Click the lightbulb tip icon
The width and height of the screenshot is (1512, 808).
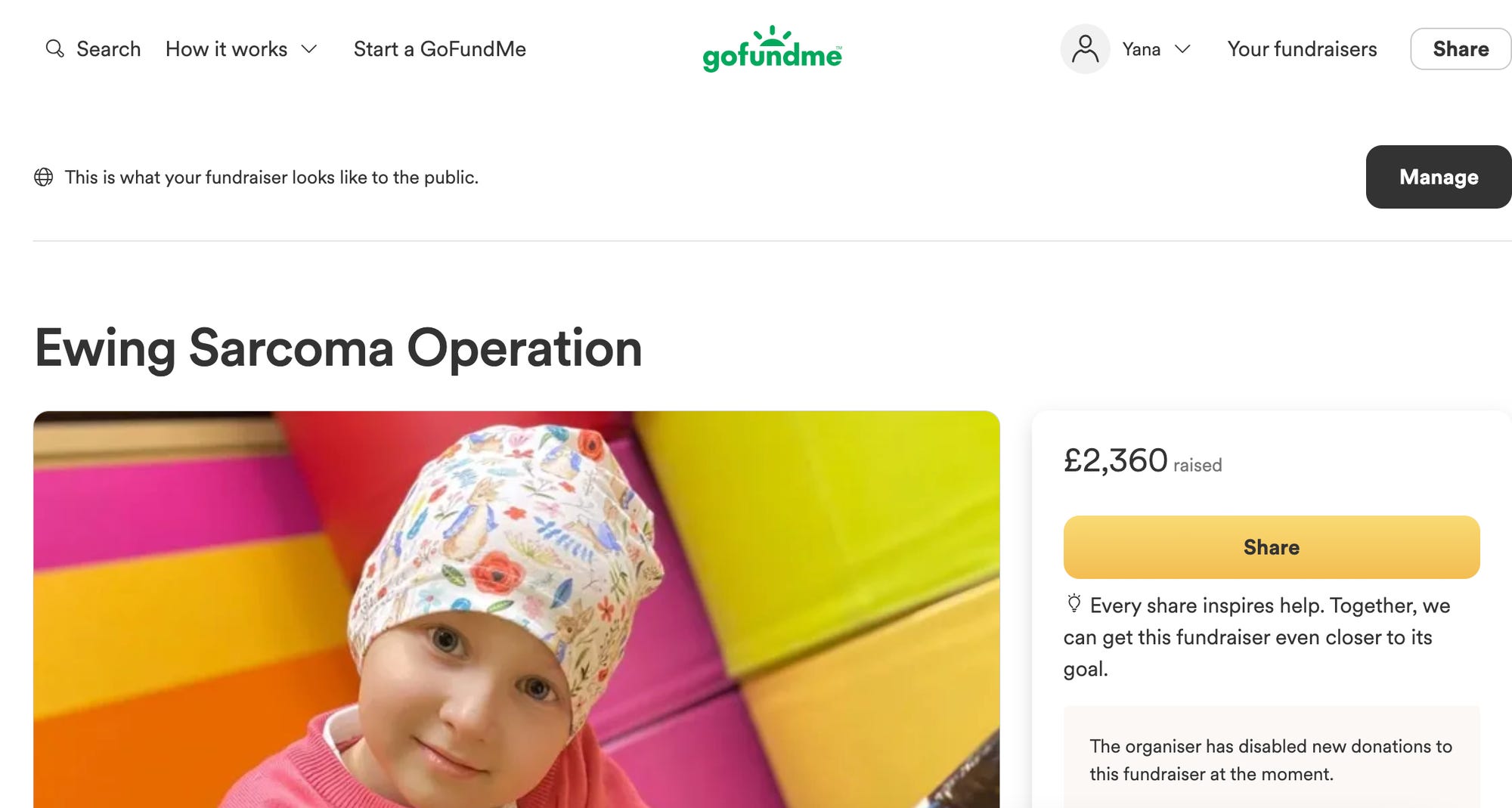[1074, 603]
